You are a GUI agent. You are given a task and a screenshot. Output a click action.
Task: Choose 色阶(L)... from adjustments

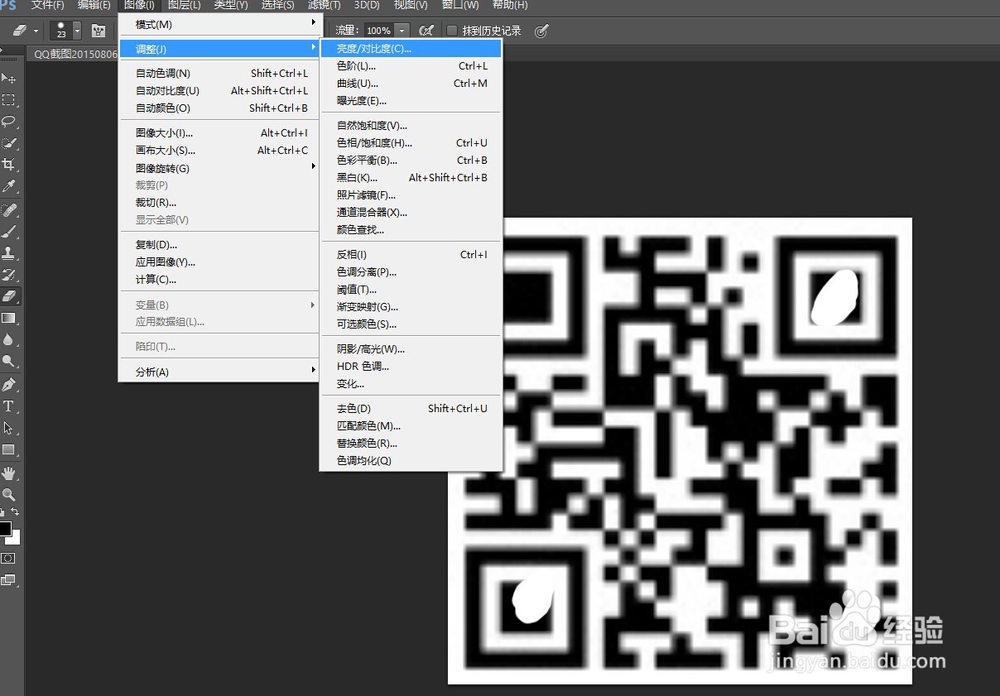[x=411, y=66]
